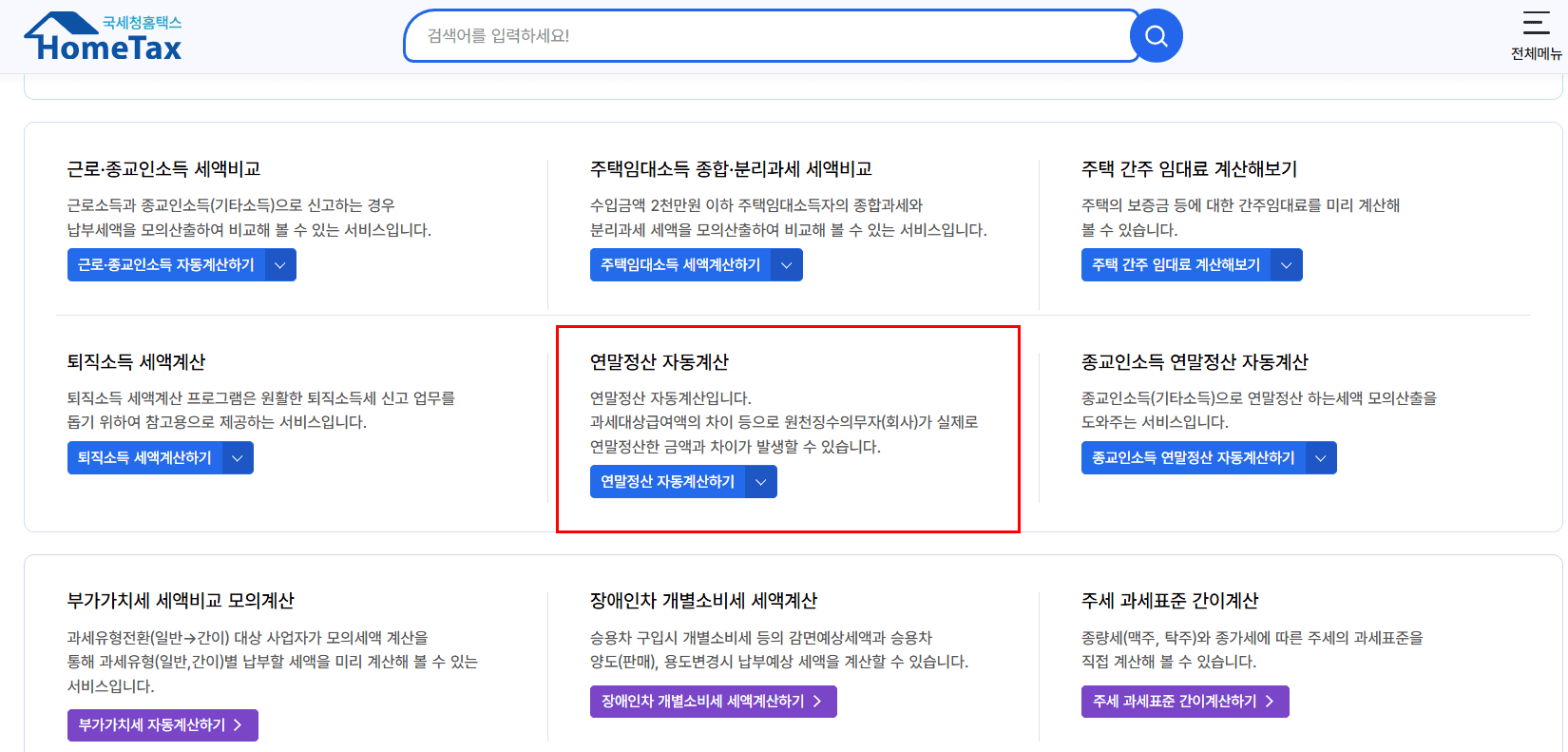1568x752 pixels.
Task: Click the HomeTax logo
Action: [103, 37]
